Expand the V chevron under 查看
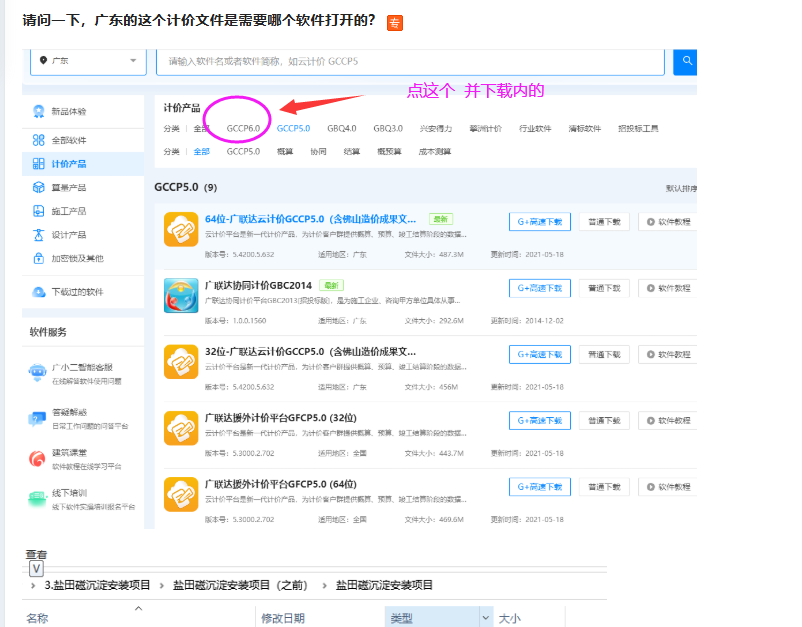The width and height of the screenshot is (802, 627). [x=36, y=568]
